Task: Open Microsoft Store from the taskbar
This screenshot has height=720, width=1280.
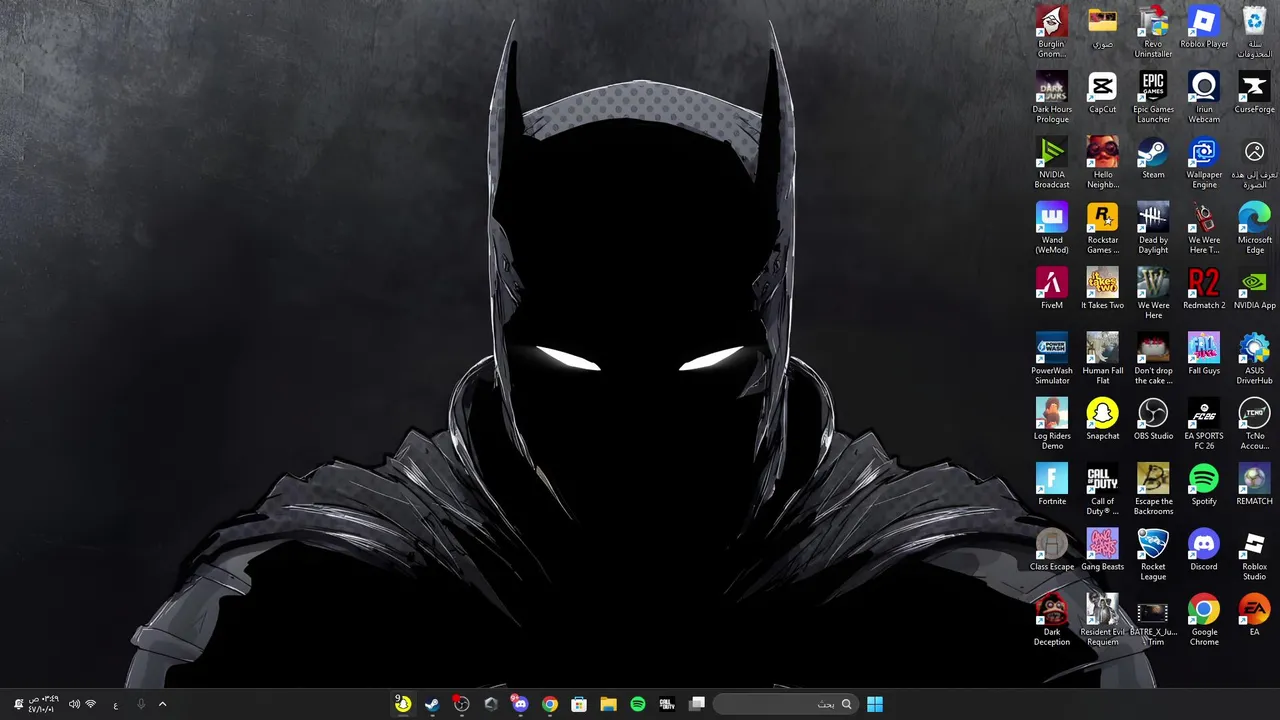Action: click(579, 704)
